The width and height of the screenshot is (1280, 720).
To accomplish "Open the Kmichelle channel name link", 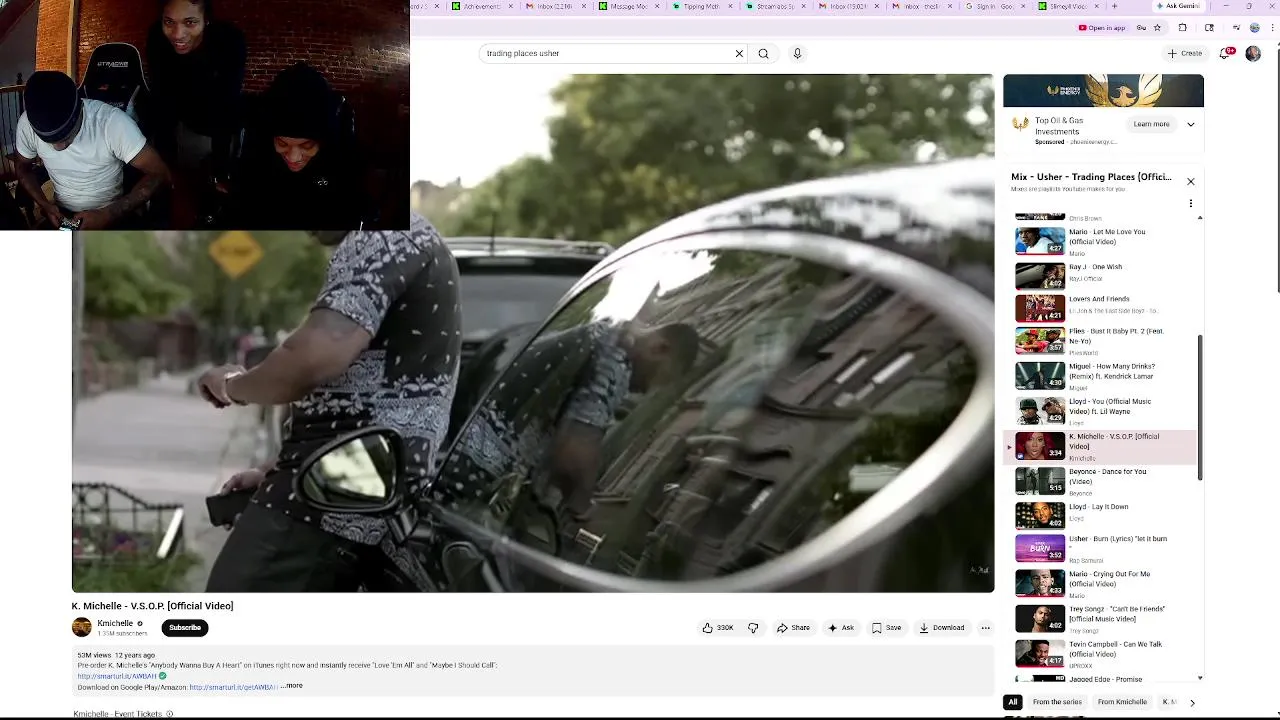I will [115, 623].
